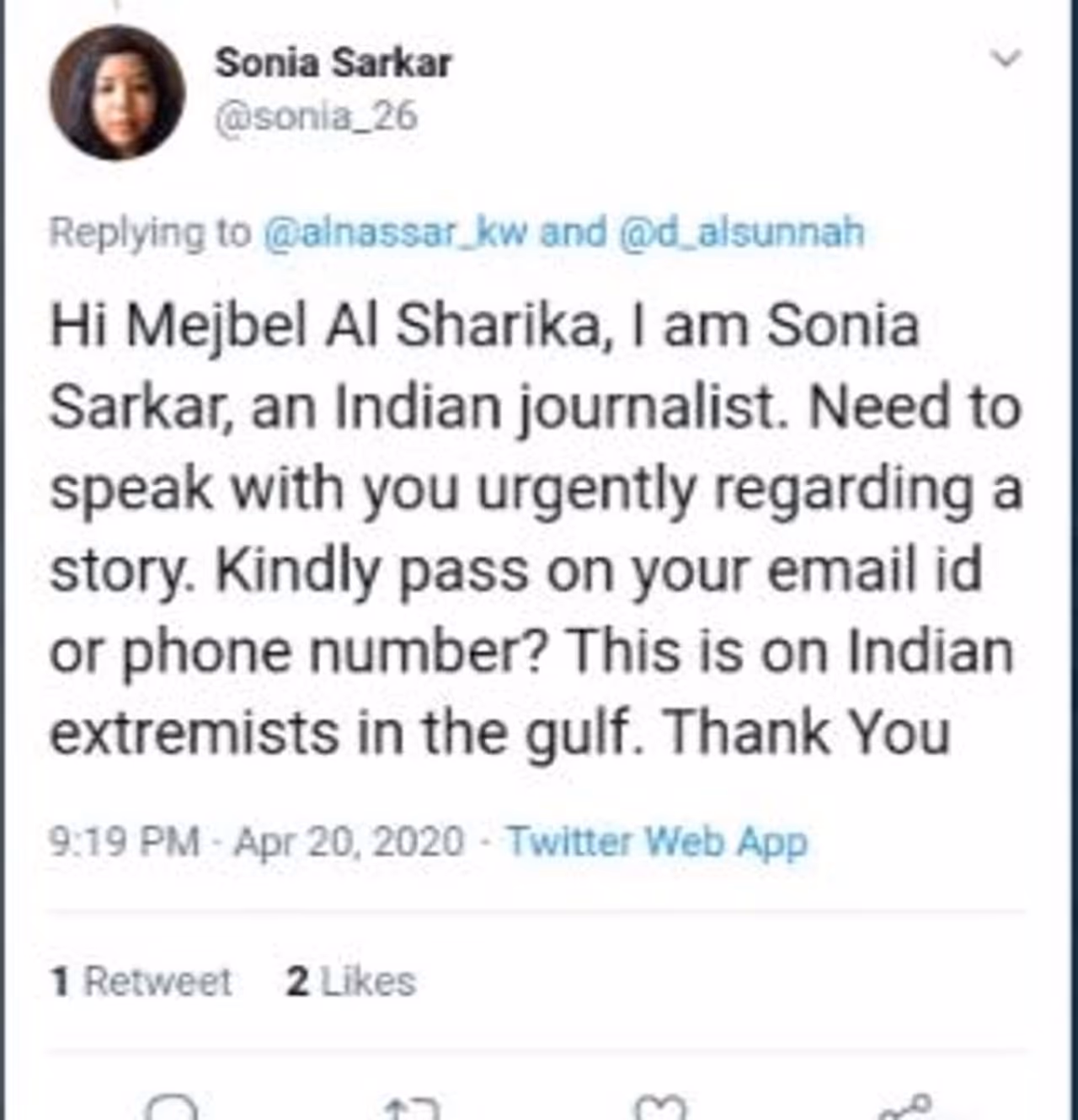
Task: Visit the @alnassar_kw mention link
Action: click(x=396, y=232)
